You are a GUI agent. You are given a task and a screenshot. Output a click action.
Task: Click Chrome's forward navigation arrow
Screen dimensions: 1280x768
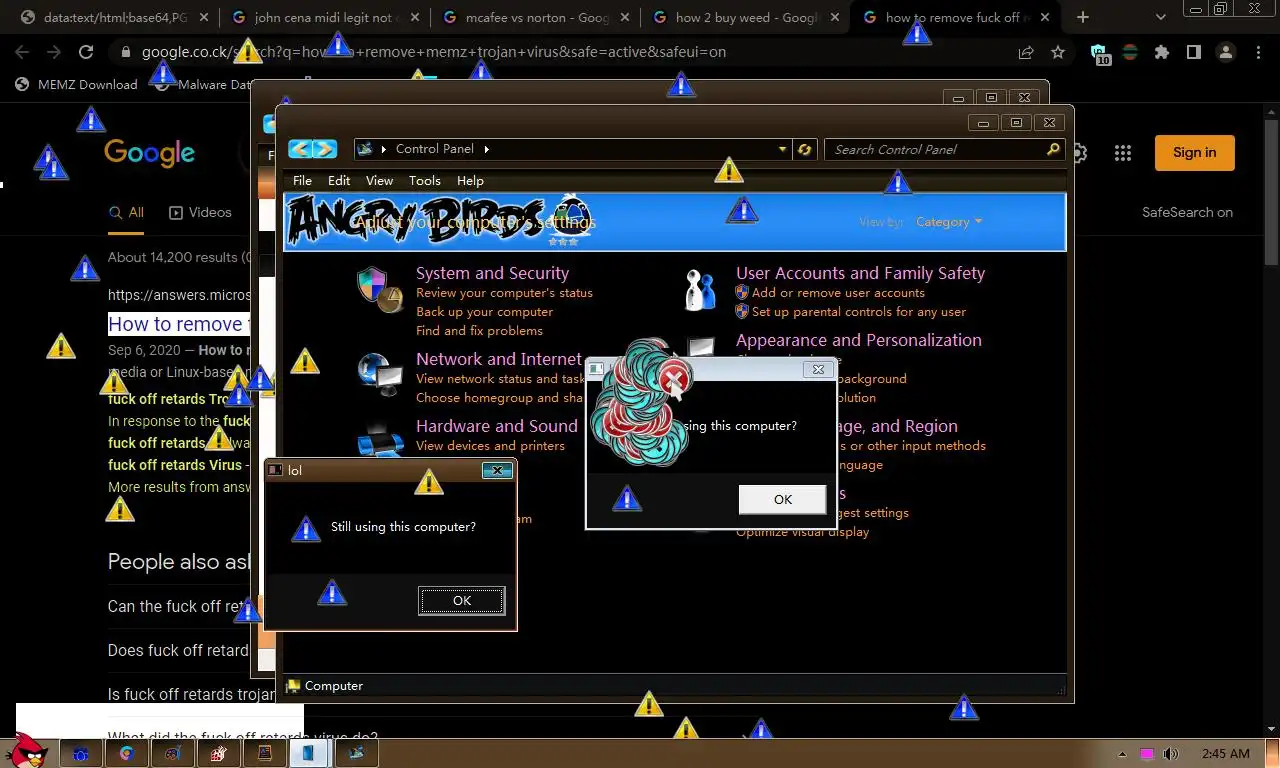click(x=53, y=52)
